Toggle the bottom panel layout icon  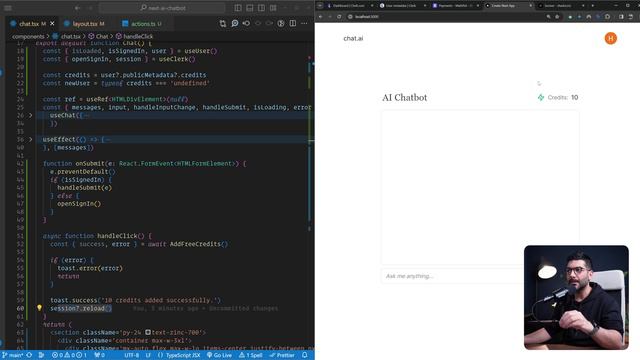pos(250,8)
